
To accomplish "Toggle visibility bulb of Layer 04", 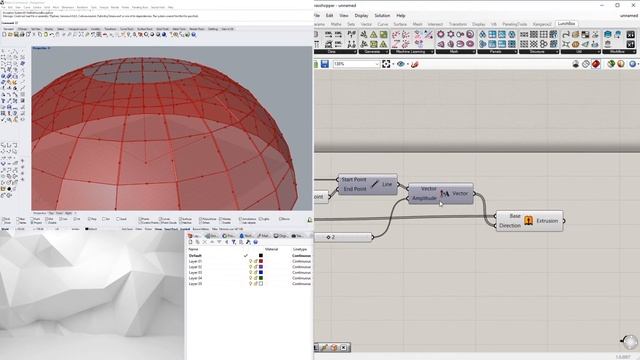I will coord(250,278).
